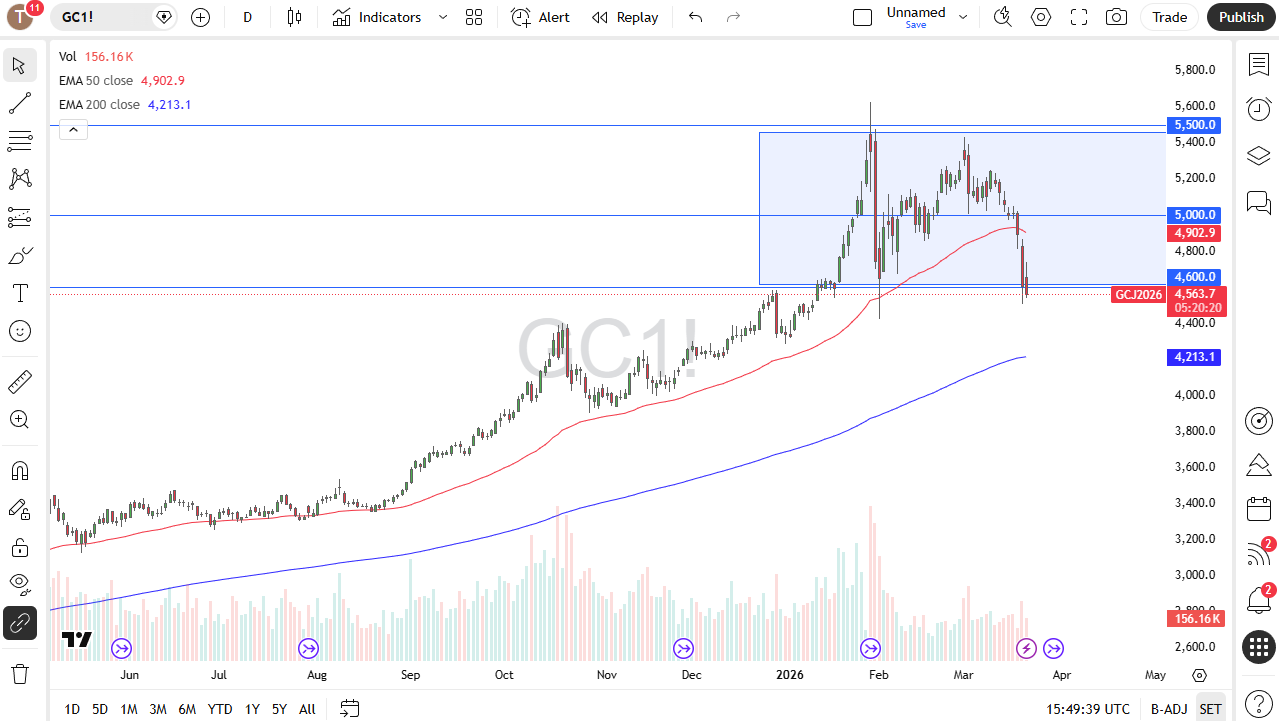Select the trend line drawing tool
1279x721 pixels.
pos(19,103)
